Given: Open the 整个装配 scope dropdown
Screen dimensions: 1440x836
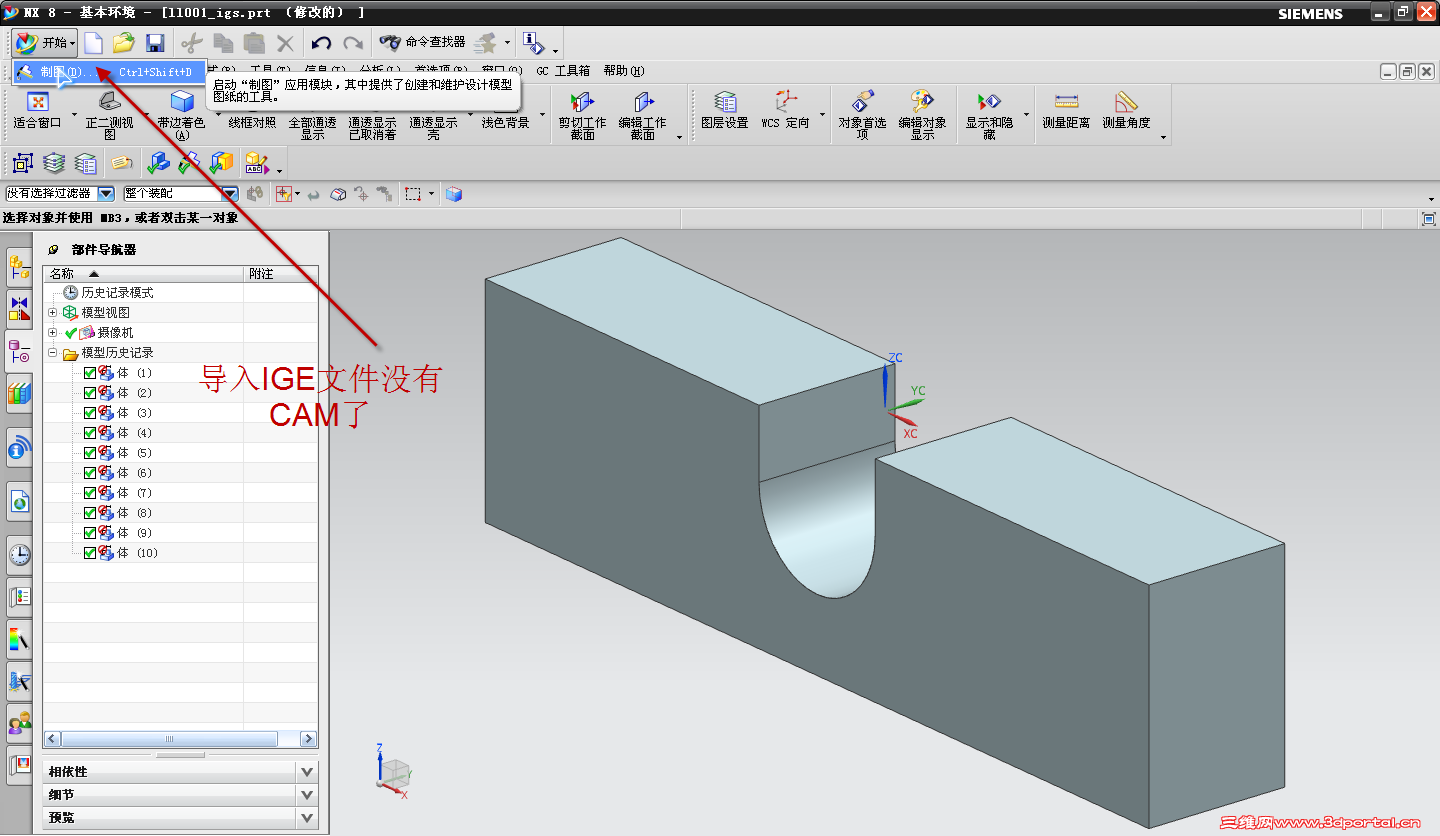Looking at the screenshot, I should pyautogui.click(x=229, y=193).
